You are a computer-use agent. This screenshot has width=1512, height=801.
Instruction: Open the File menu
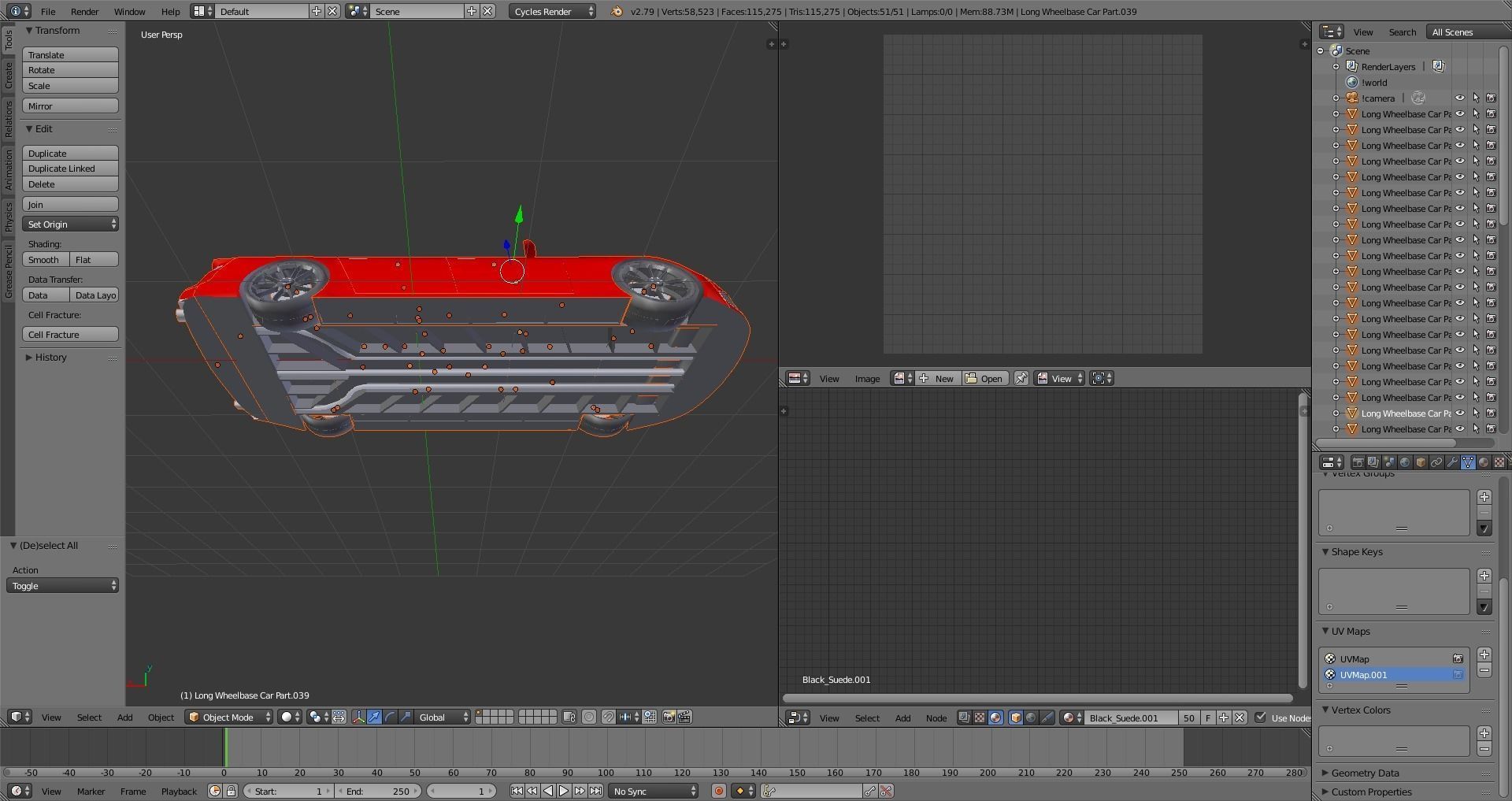point(48,11)
